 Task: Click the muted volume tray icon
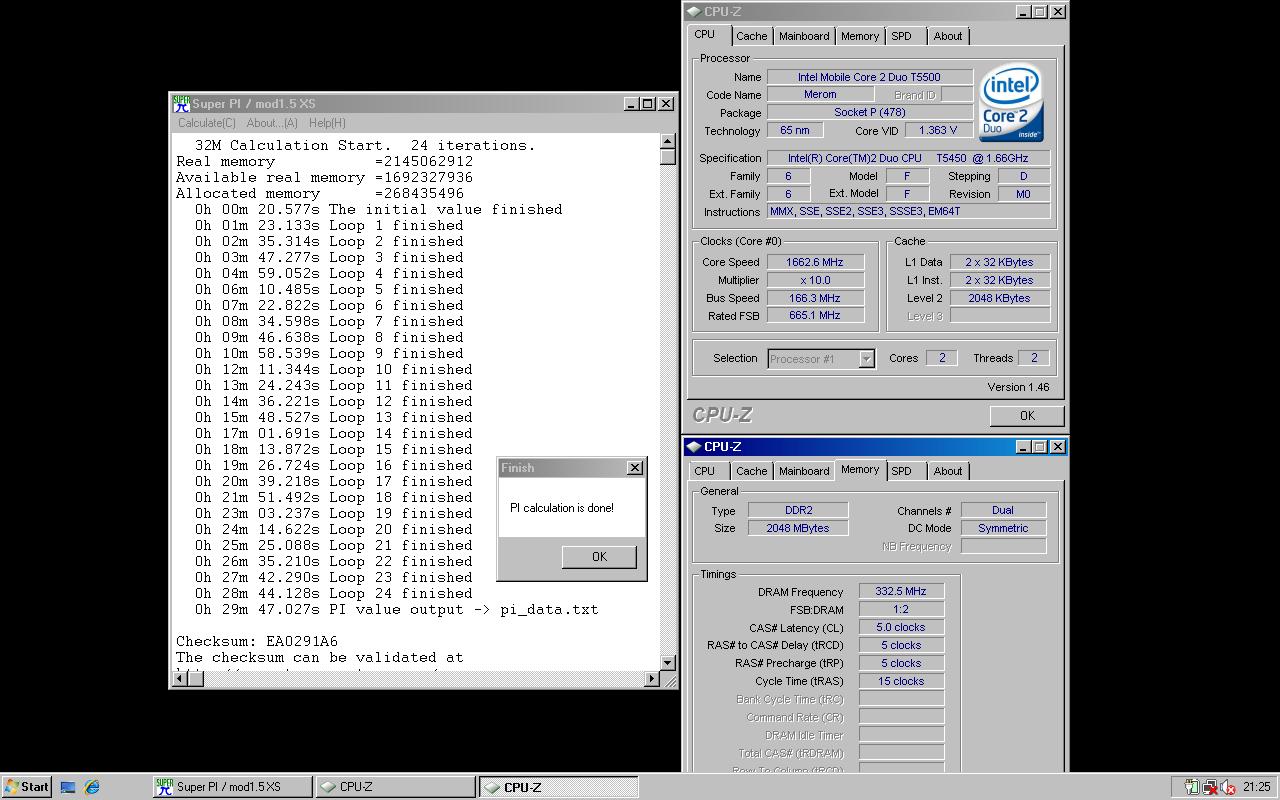[x=1227, y=787]
